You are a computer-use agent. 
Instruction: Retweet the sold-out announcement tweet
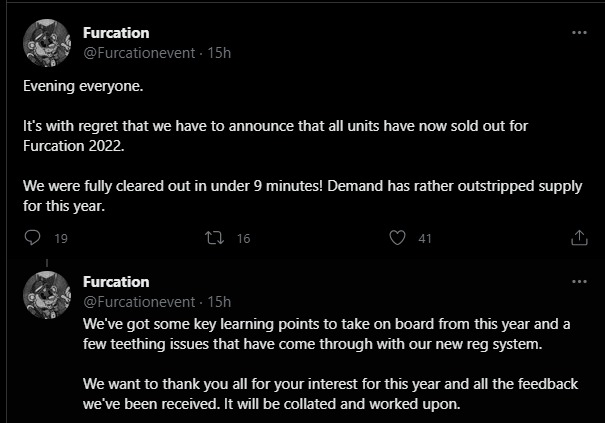[212, 238]
